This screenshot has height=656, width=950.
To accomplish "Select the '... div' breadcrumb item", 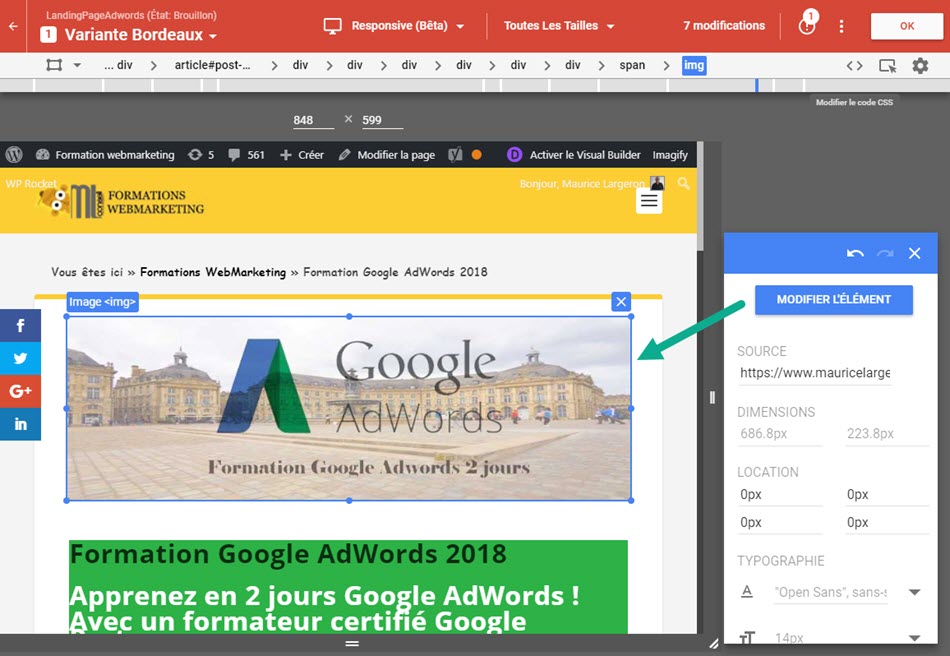I will pyautogui.click(x=118, y=65).
